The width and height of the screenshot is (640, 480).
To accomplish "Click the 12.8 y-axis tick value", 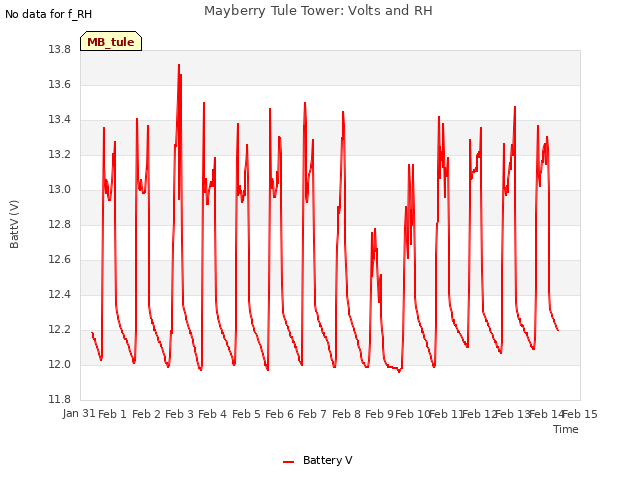I will [x=60, y=224].
